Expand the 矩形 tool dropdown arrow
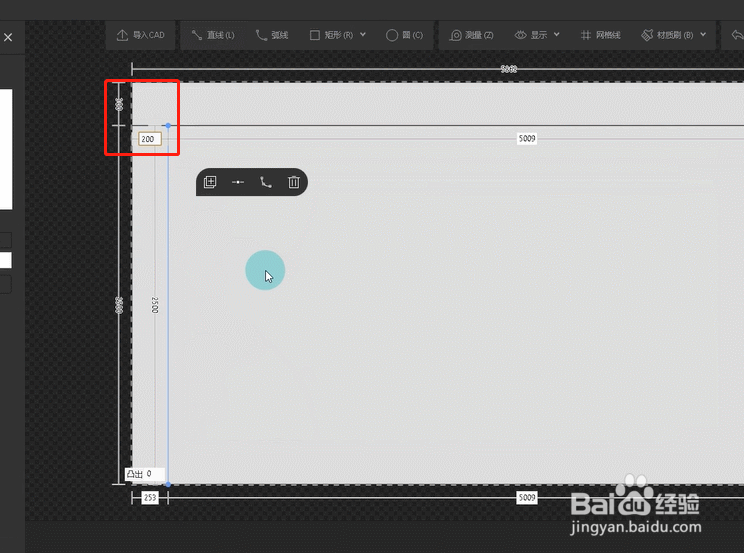 [363, 35]
